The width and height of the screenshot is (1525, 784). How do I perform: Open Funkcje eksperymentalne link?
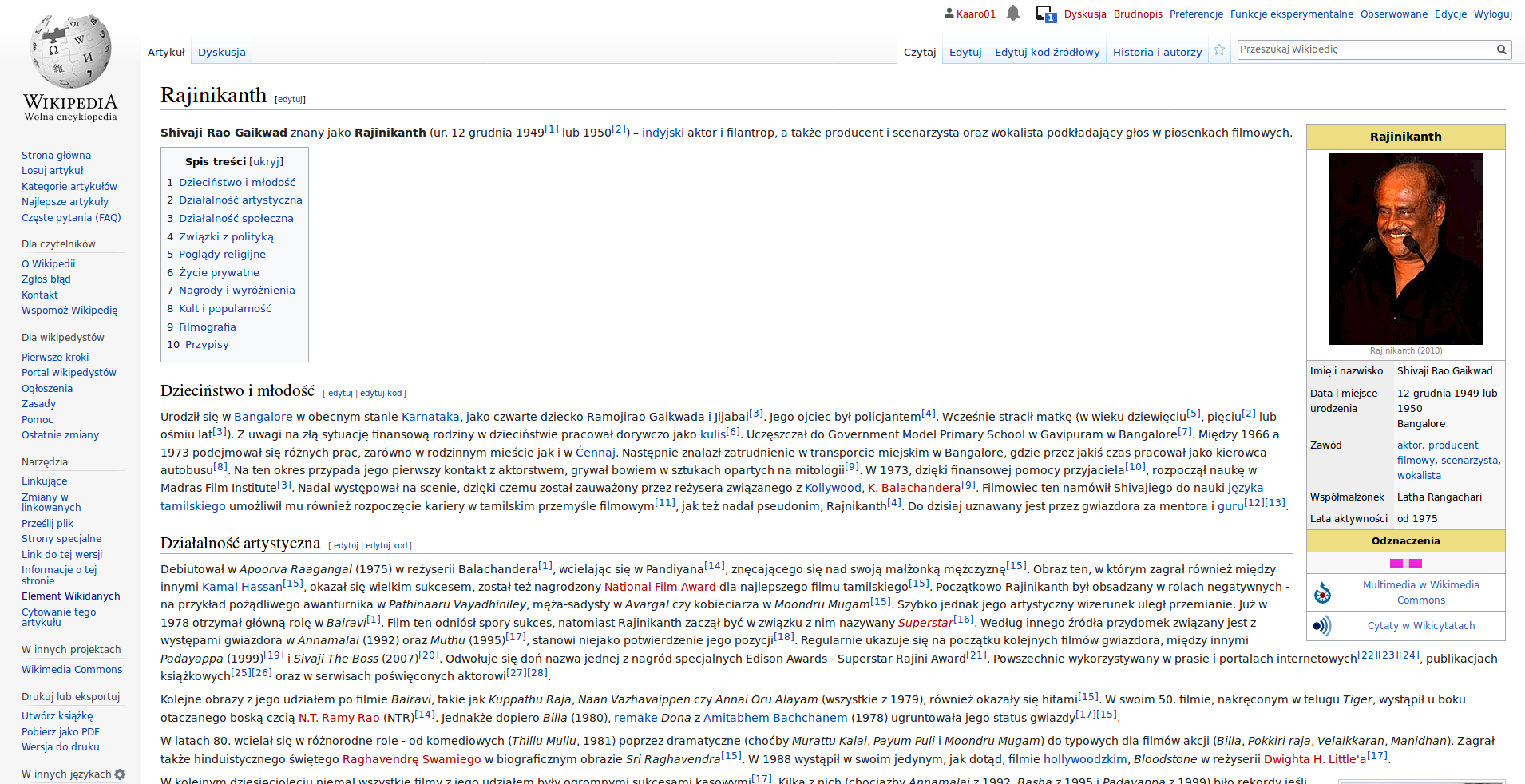click(x=1292, y=14)
